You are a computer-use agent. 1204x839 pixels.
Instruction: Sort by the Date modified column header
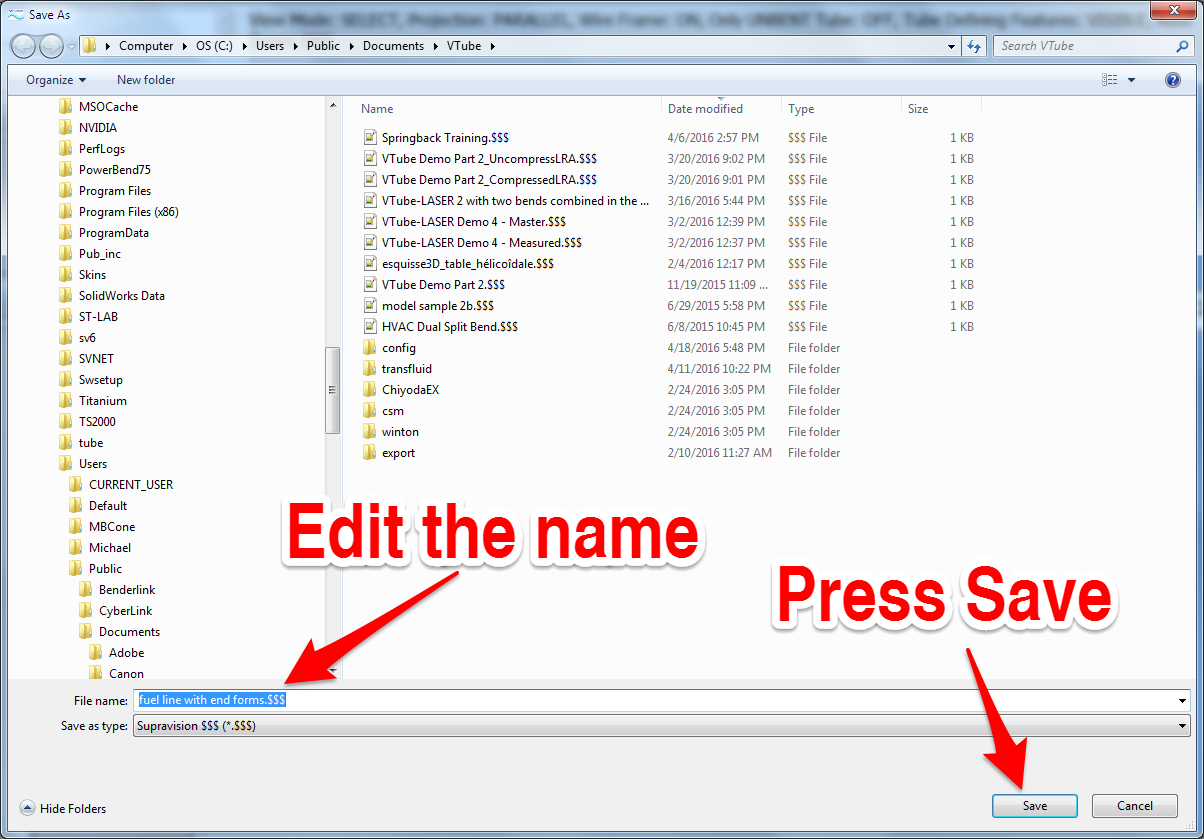click(x=705, y=109)
